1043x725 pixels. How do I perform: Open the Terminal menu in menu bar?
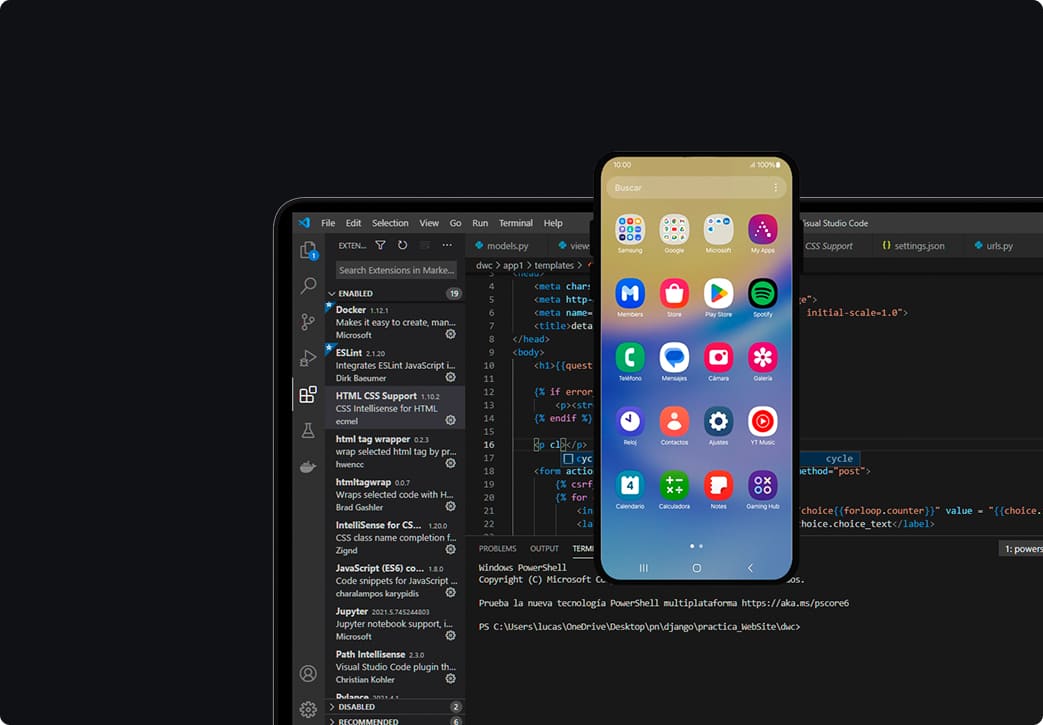pyautogui.click(x=516, y=223)
